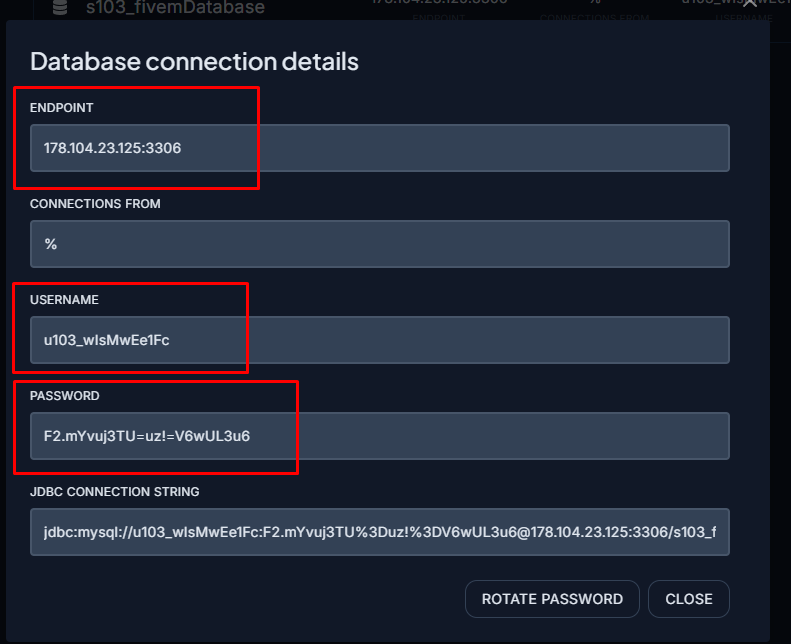This screenshot has height=644, width=791.
Task: Close the dialog with the X icon
Action: point(751,6)
